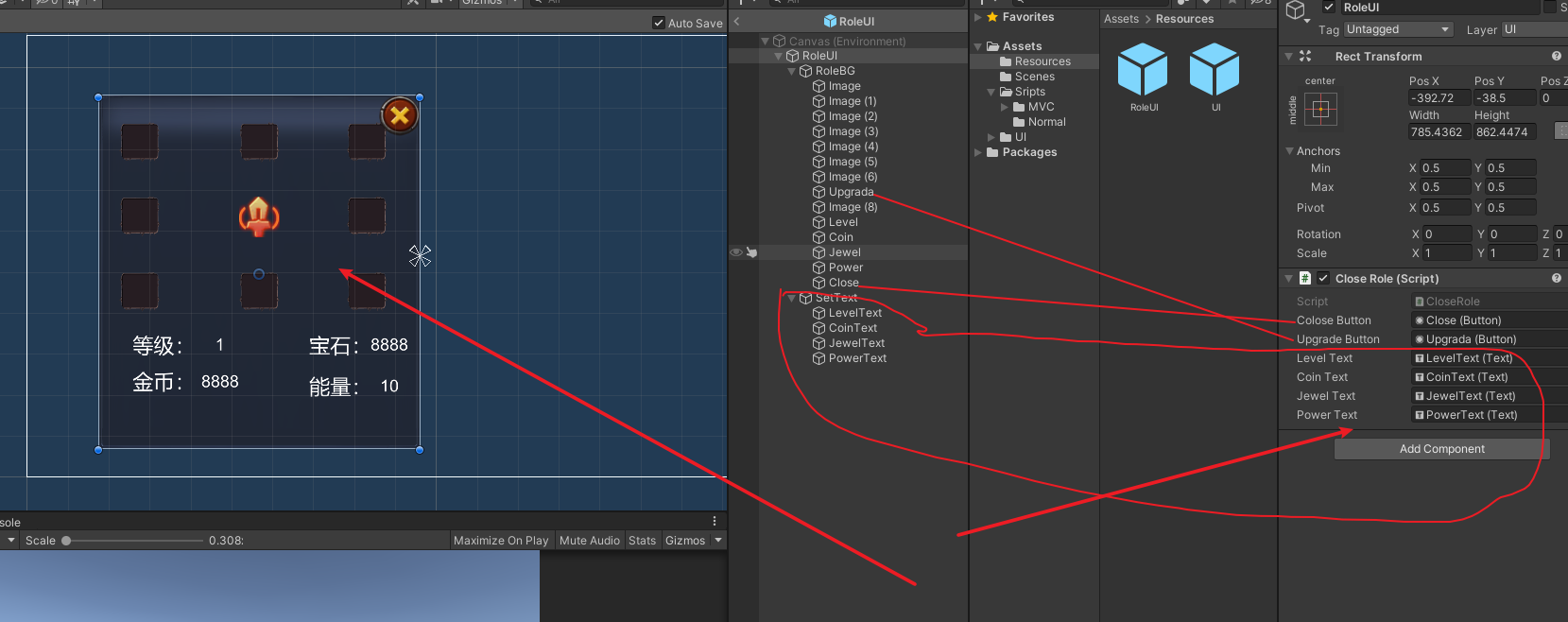Click the orange X close button in scene

point(400,115)
